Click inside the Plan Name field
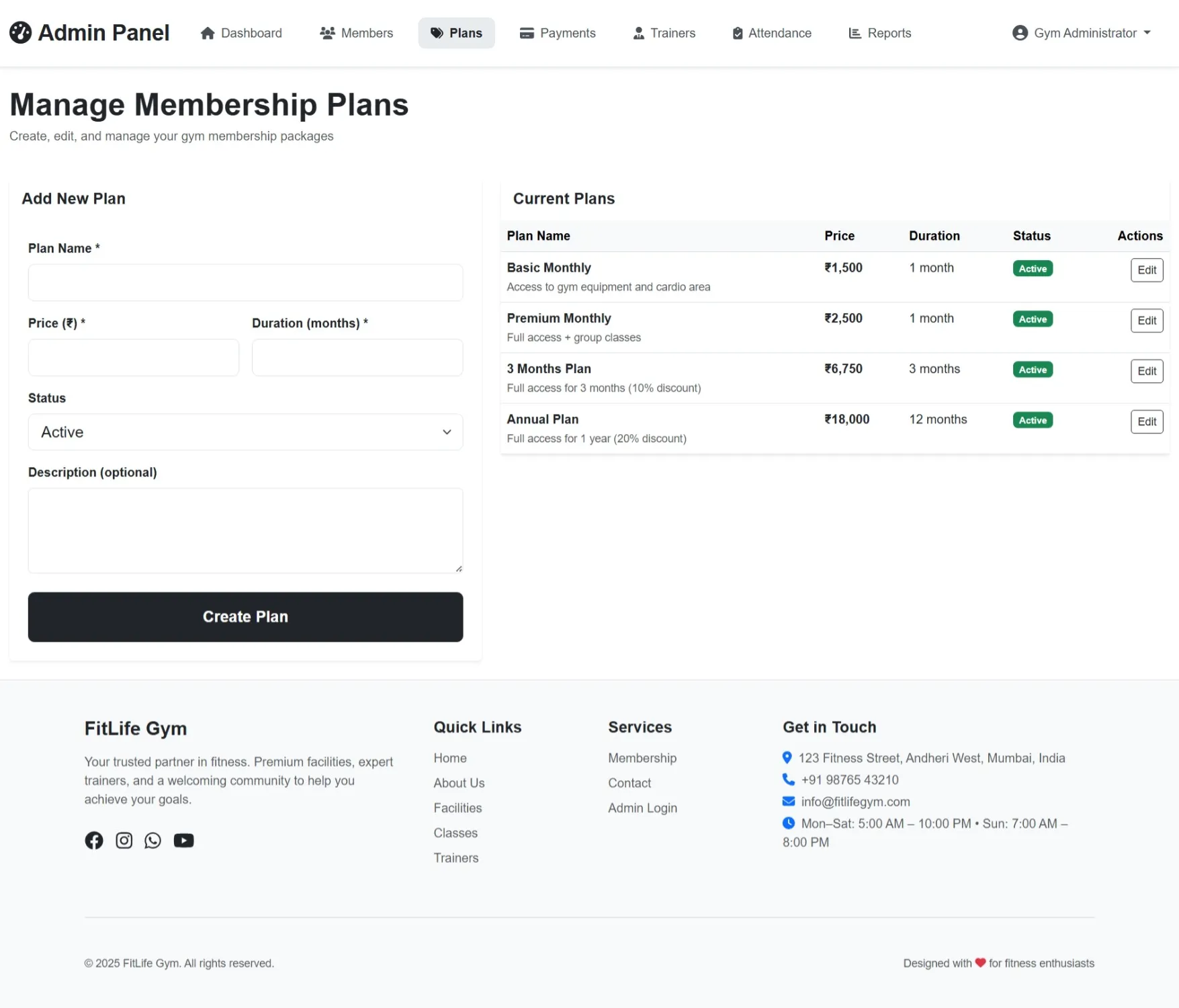The image size is (1179, 1008). [245, 282]
